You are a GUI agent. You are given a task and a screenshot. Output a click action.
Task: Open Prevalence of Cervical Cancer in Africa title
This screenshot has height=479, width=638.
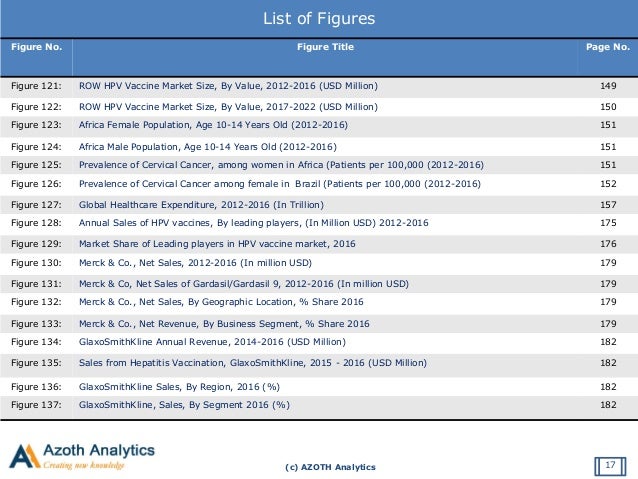pyautogui.click(x=281, y=165)
